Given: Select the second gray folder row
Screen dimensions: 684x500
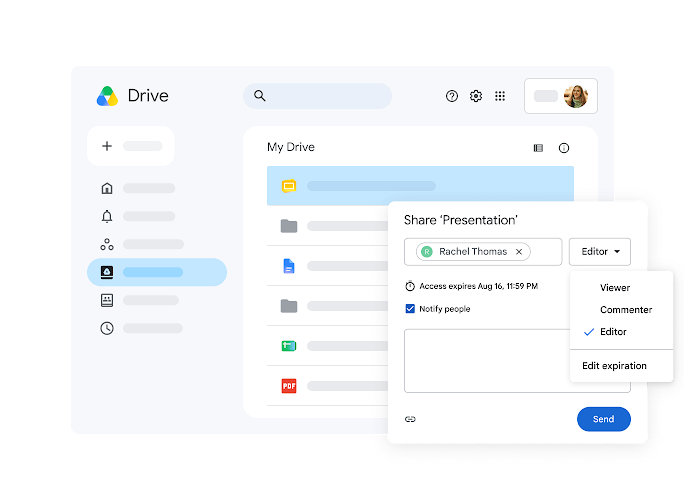Looking at the screenshot, I should [328, 306].
